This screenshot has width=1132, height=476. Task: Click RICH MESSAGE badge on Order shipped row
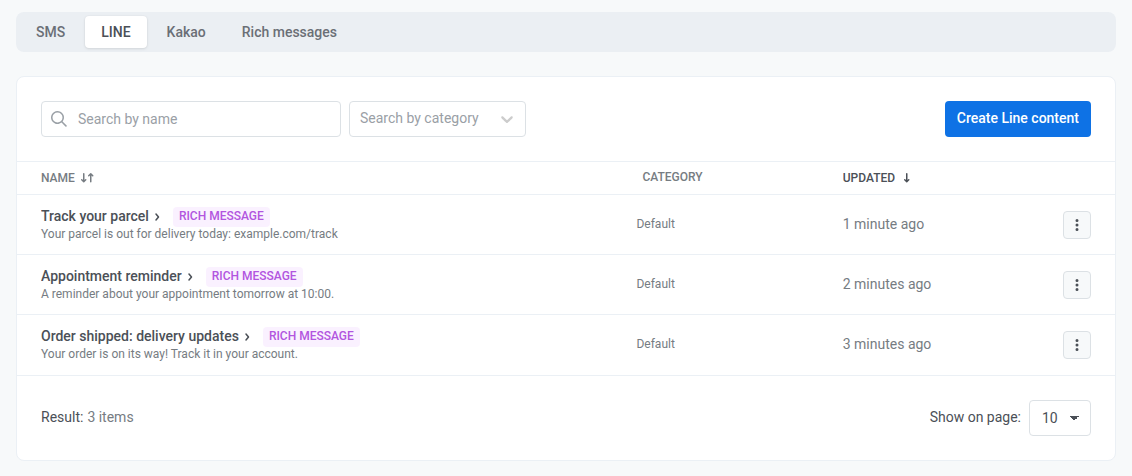(x=311, y=336)
